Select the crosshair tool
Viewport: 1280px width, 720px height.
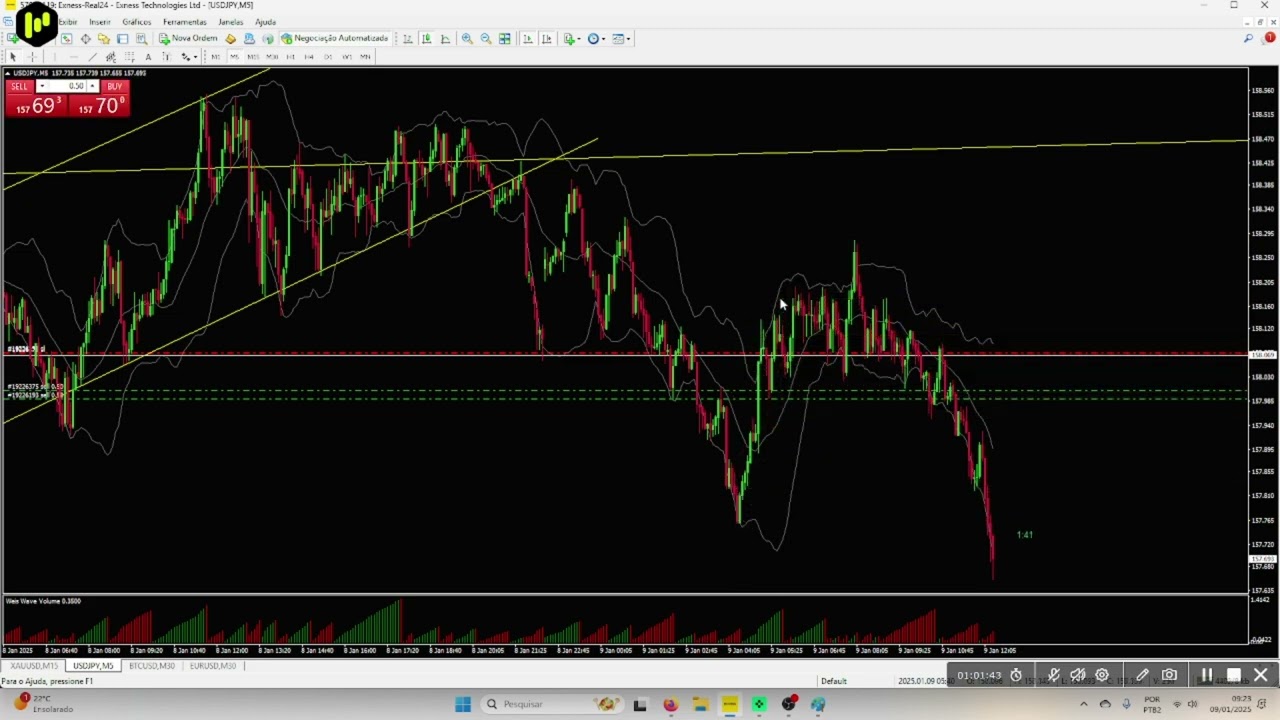click(32, 56)
